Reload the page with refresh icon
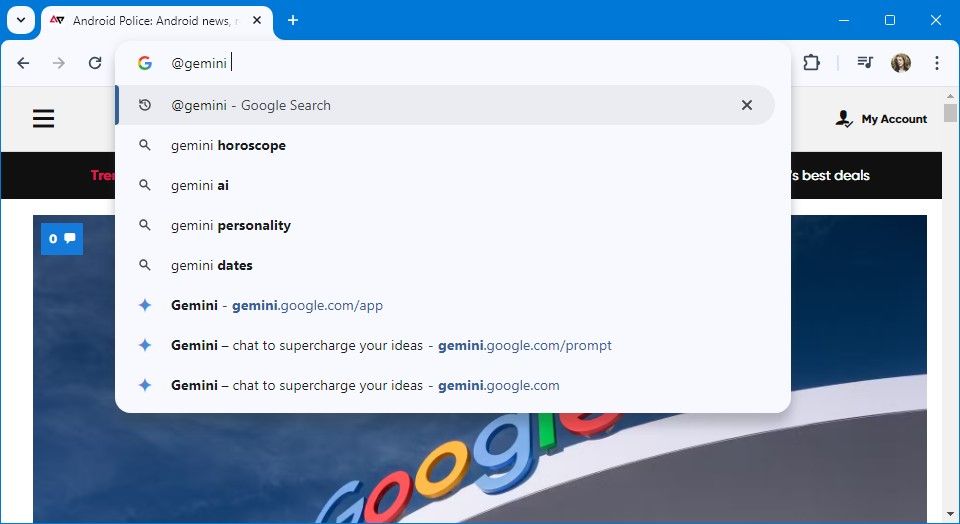 [x=95, y=63]
